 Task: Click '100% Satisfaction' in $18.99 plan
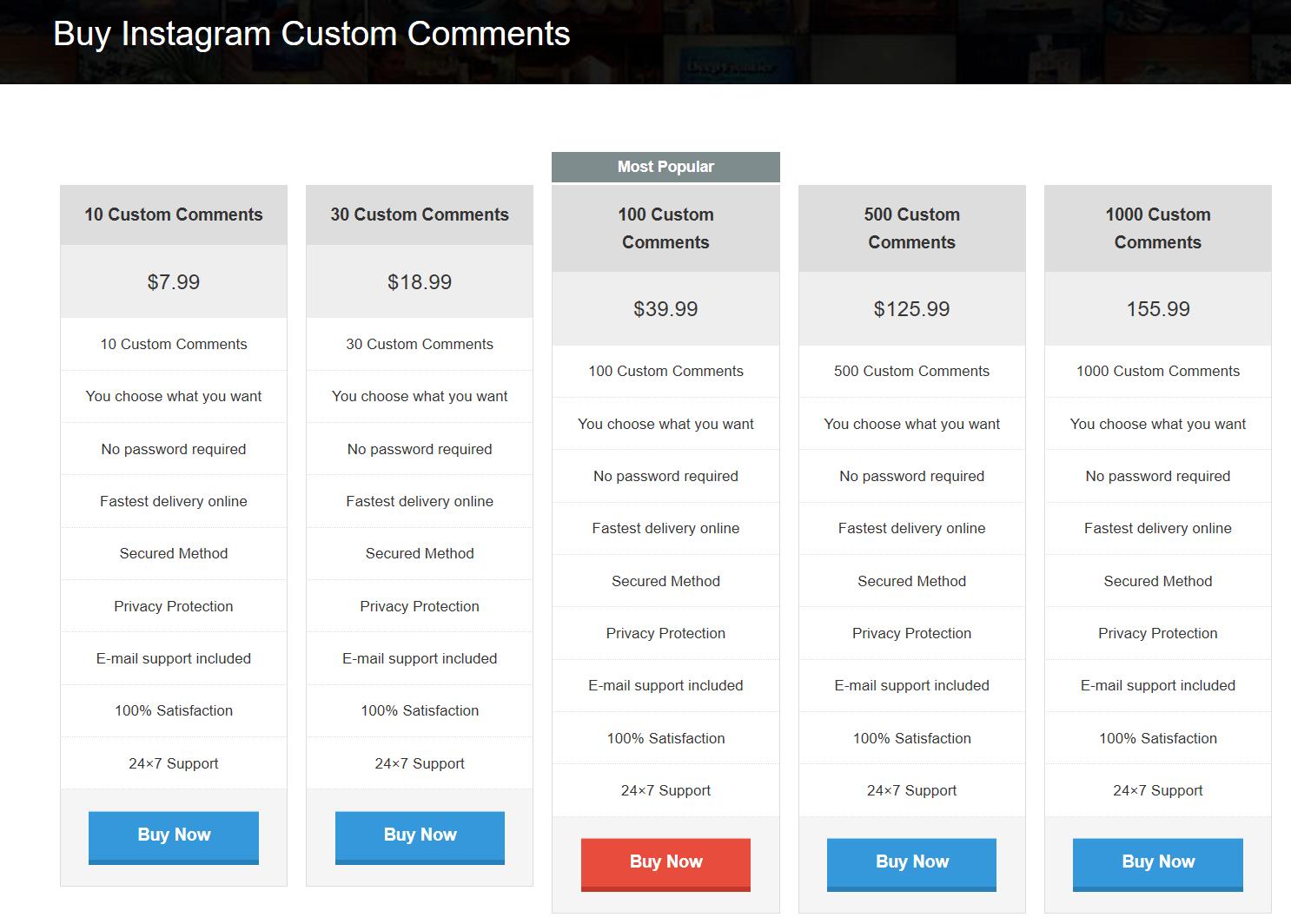(420, 710)
